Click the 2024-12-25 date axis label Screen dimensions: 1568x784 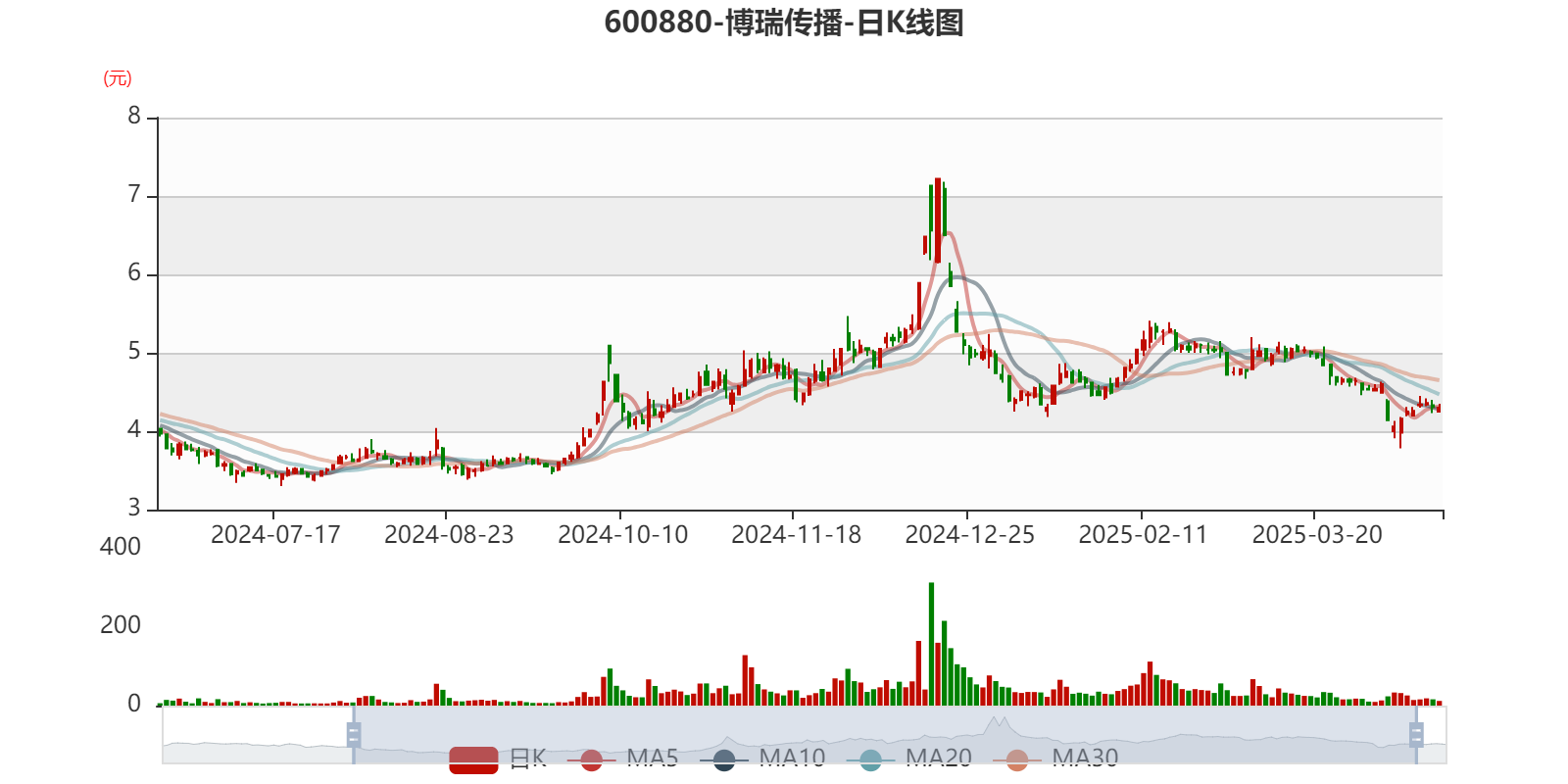pyautogui.click(x=969, y=535)
